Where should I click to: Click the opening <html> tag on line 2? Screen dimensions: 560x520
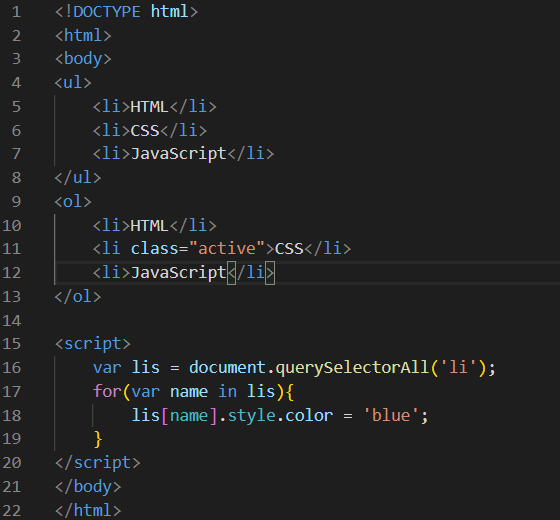click(83, 35)
